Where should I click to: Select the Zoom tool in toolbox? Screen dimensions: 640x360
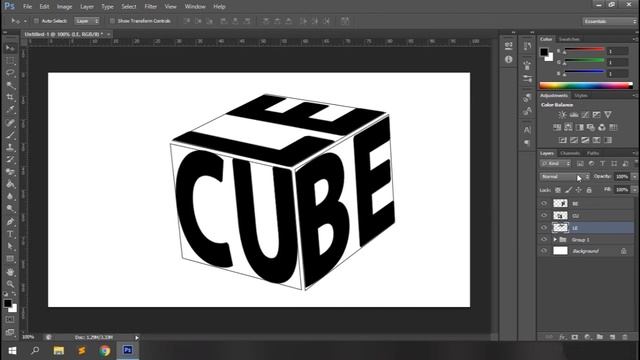[x=10, y=284]
